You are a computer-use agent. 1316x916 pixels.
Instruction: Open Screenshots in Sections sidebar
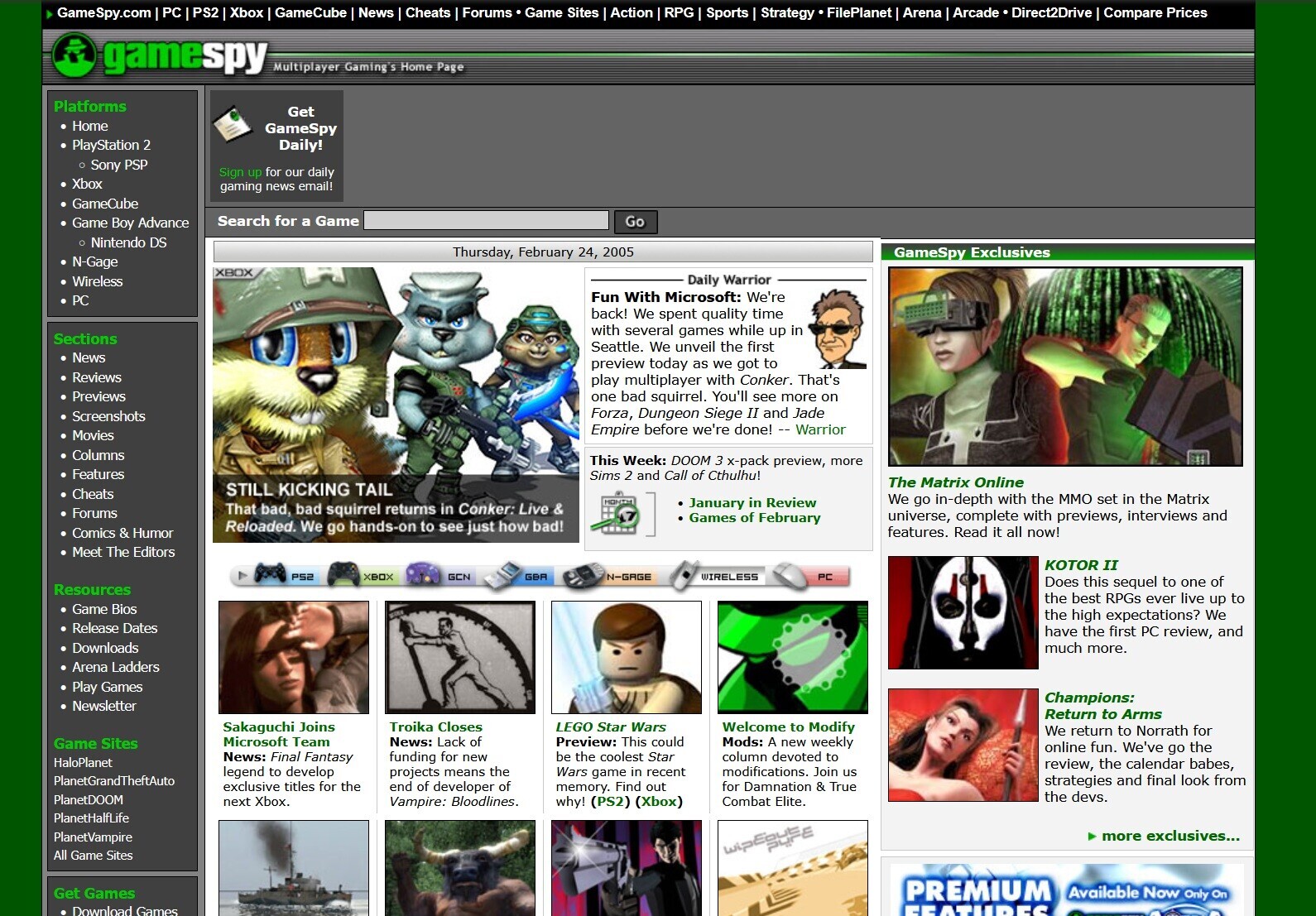click(x=108, y=416)
